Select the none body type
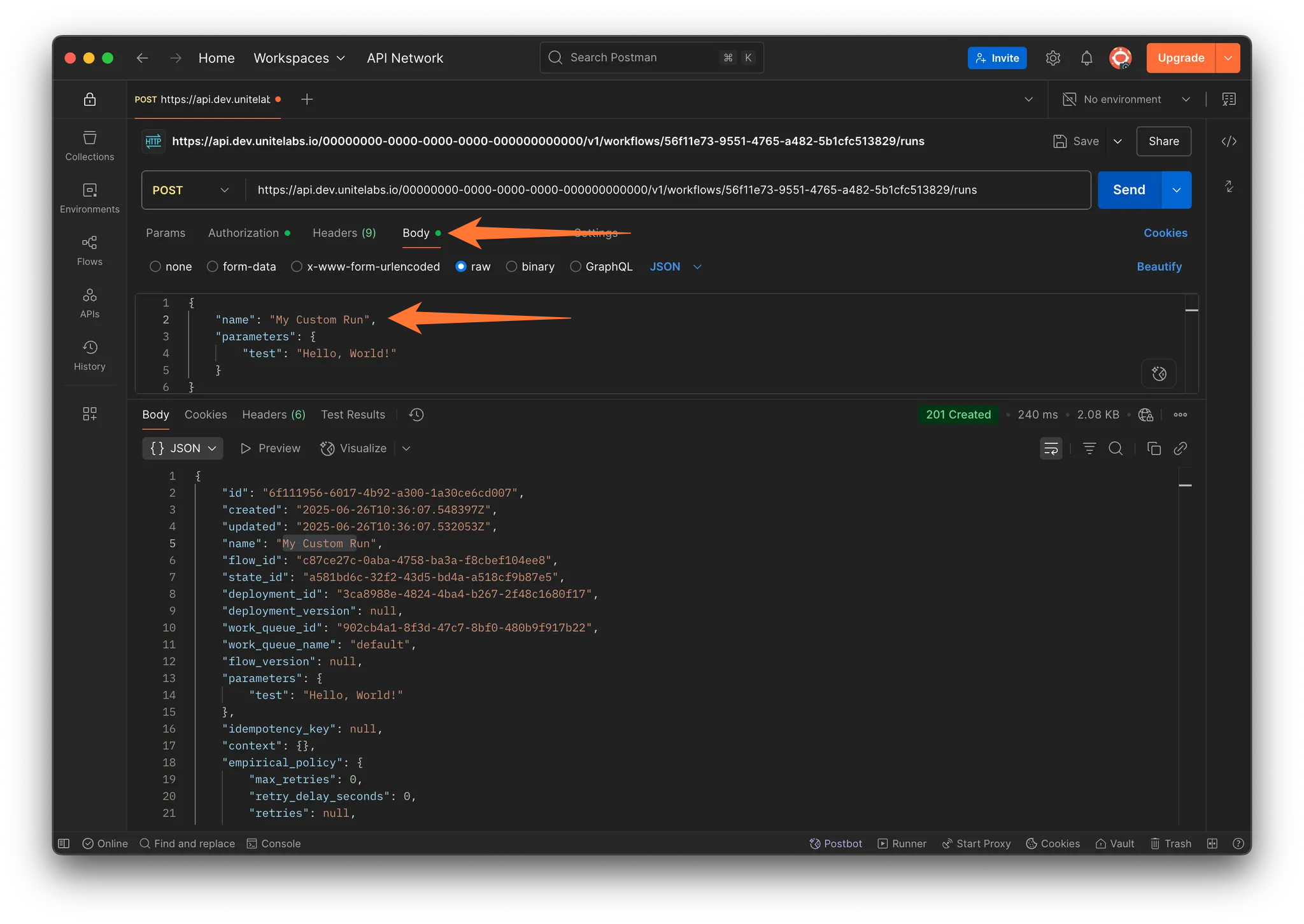 coord(171,267)
